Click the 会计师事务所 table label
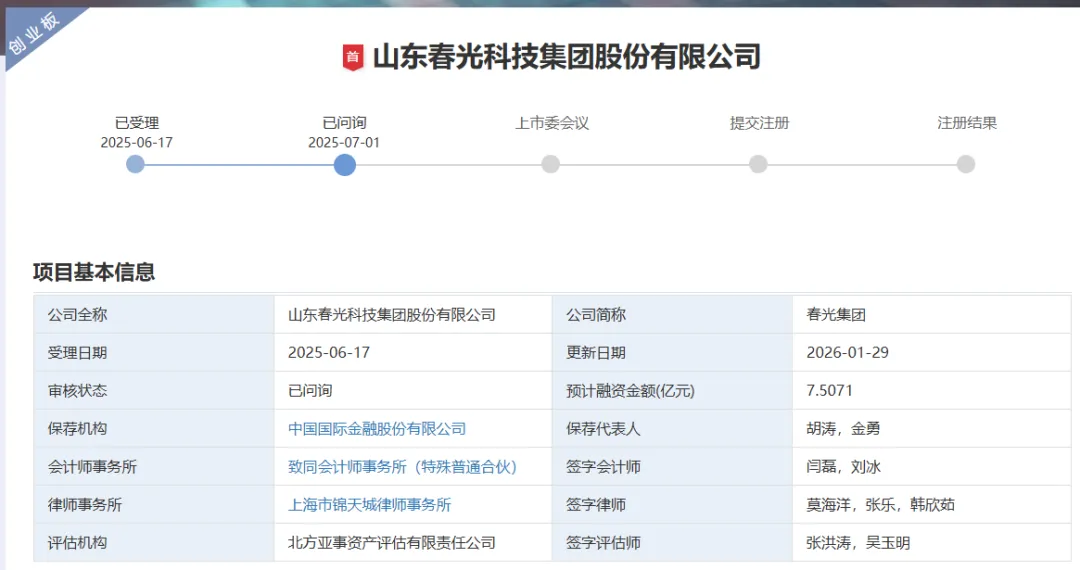Image resolution: width=1080 pixels, height=570 pixels. (x=92, y=467)
